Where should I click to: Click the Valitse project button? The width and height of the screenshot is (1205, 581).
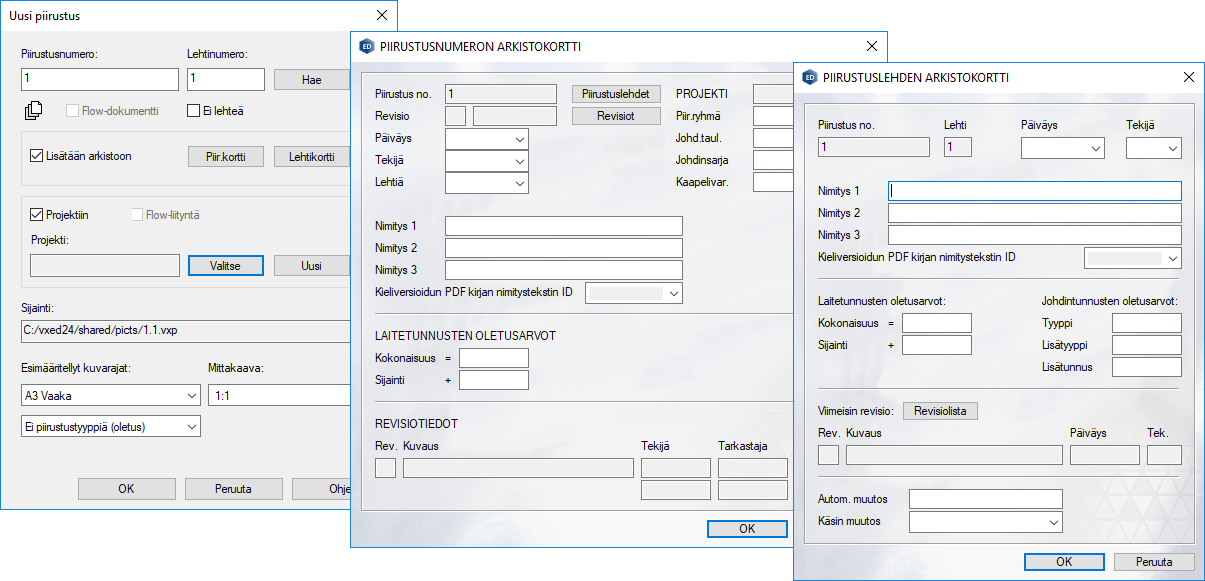tap(226, 265)
